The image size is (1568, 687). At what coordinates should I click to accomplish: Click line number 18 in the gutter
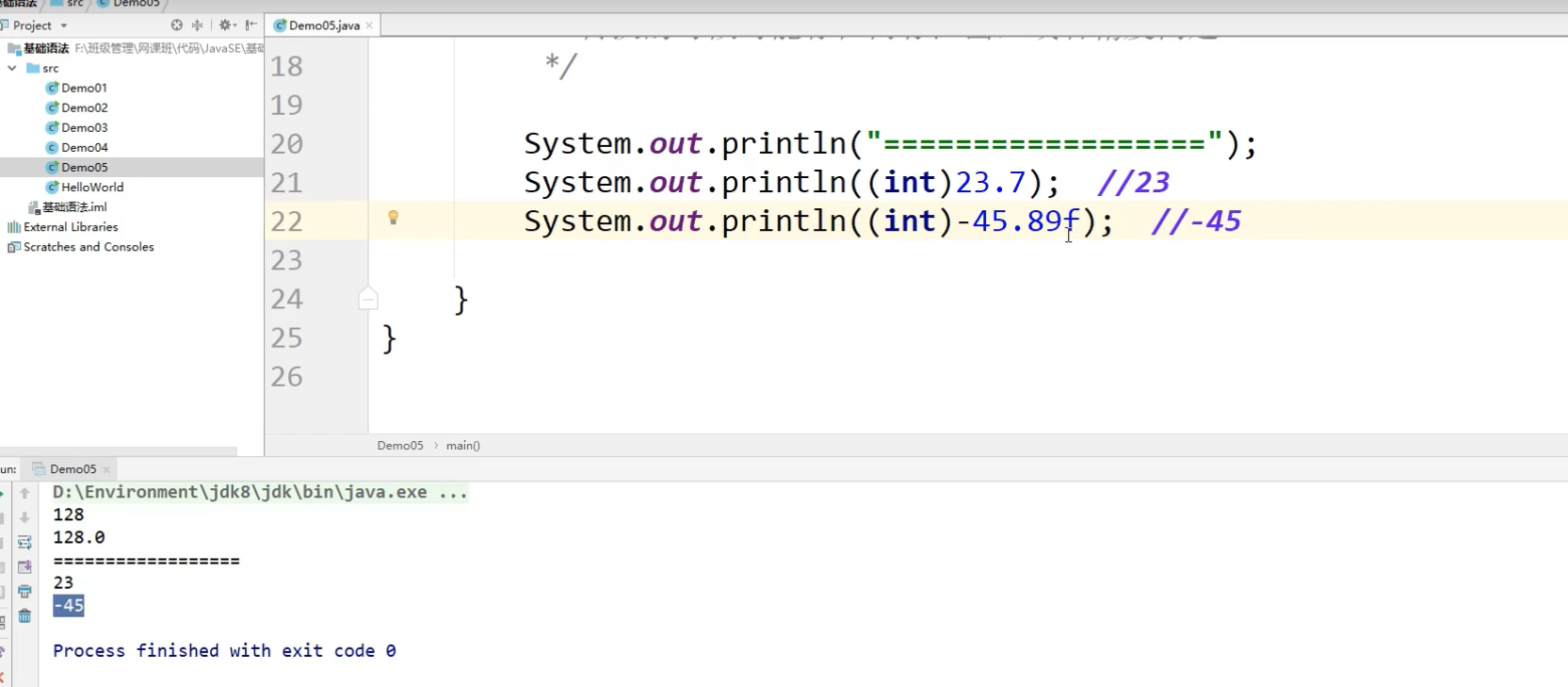(x=287, y=66)
